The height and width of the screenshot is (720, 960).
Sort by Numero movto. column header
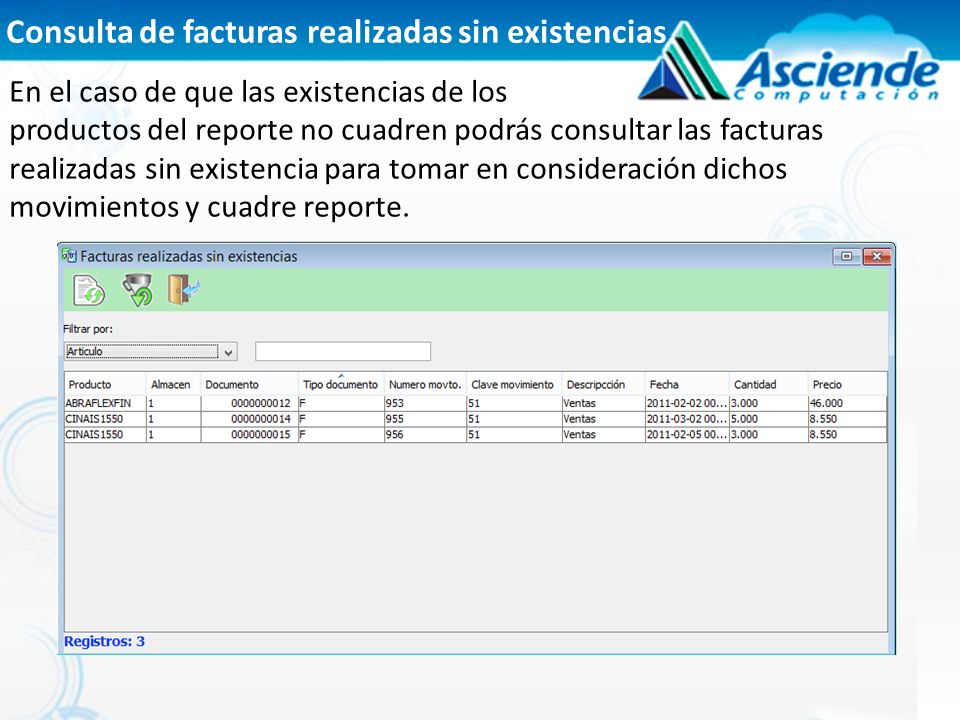(425, 384)
